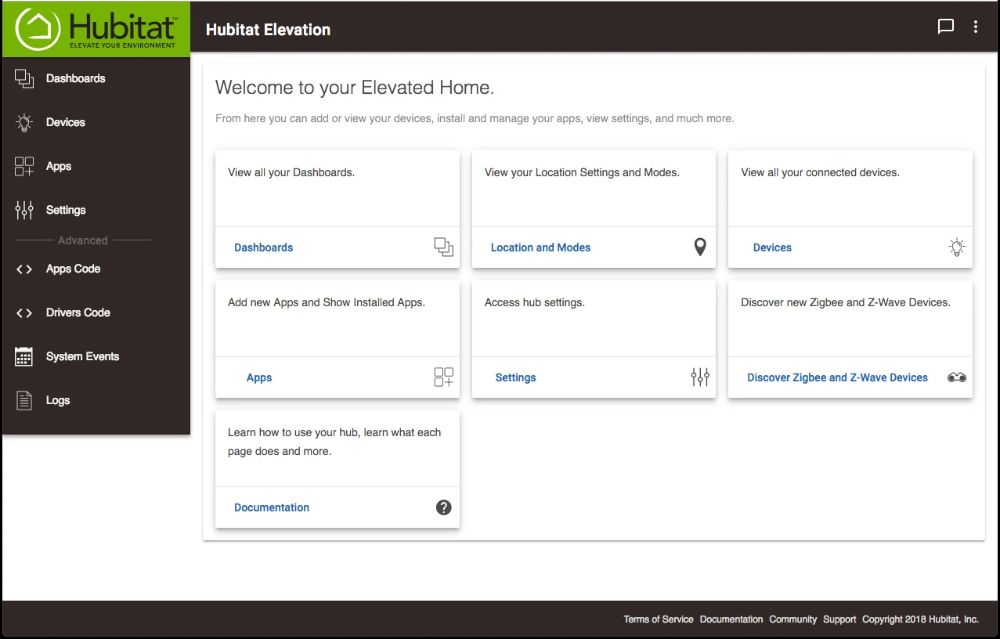Click the sliders icon on Settings card

click(x=700, y=377)
